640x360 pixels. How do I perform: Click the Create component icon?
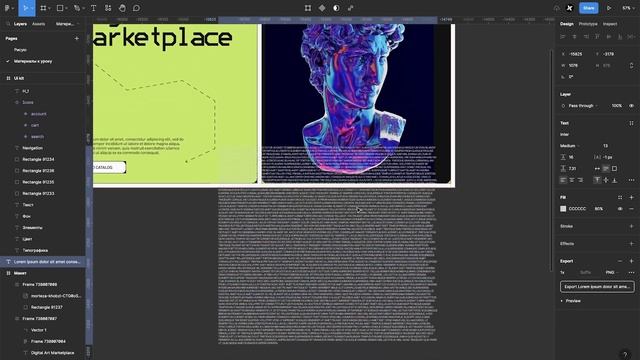pyautogui.click(x=322, y=8)
